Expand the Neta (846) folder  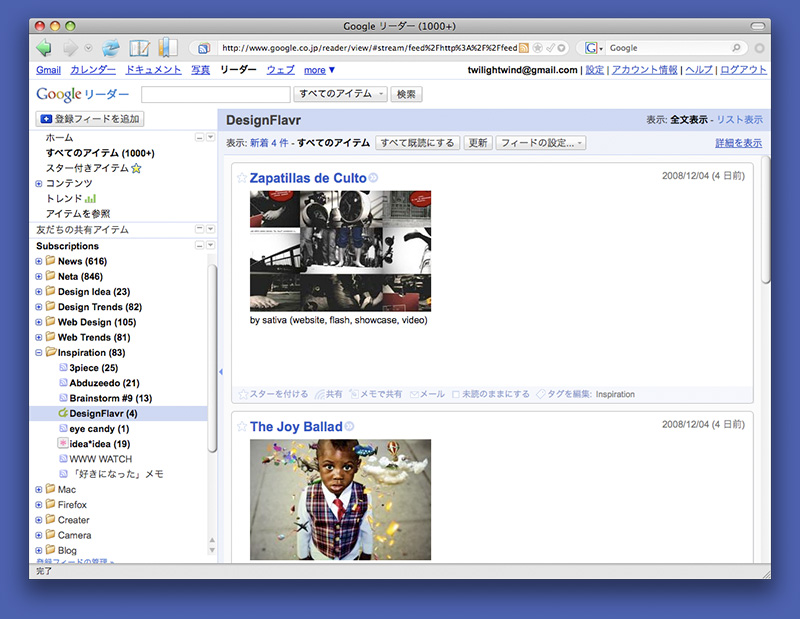pos(38,277)
